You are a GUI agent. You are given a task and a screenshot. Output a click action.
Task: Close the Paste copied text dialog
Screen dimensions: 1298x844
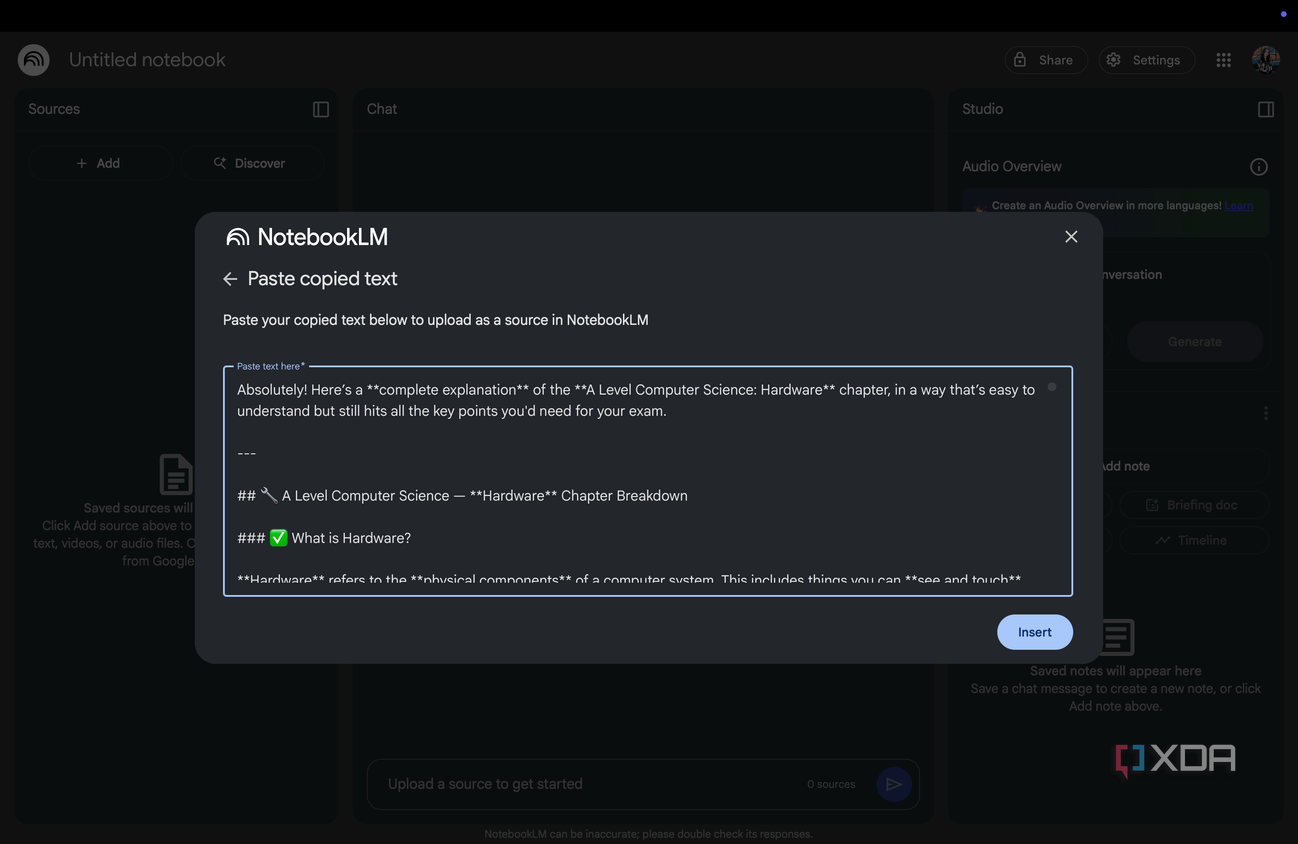(x=1071, y=237)
